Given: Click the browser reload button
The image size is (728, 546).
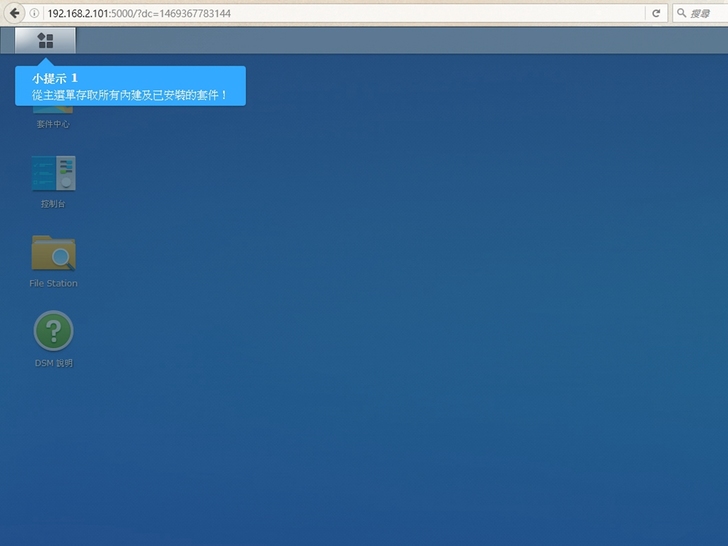Looking at the screenshot, I should click(656, 13).
